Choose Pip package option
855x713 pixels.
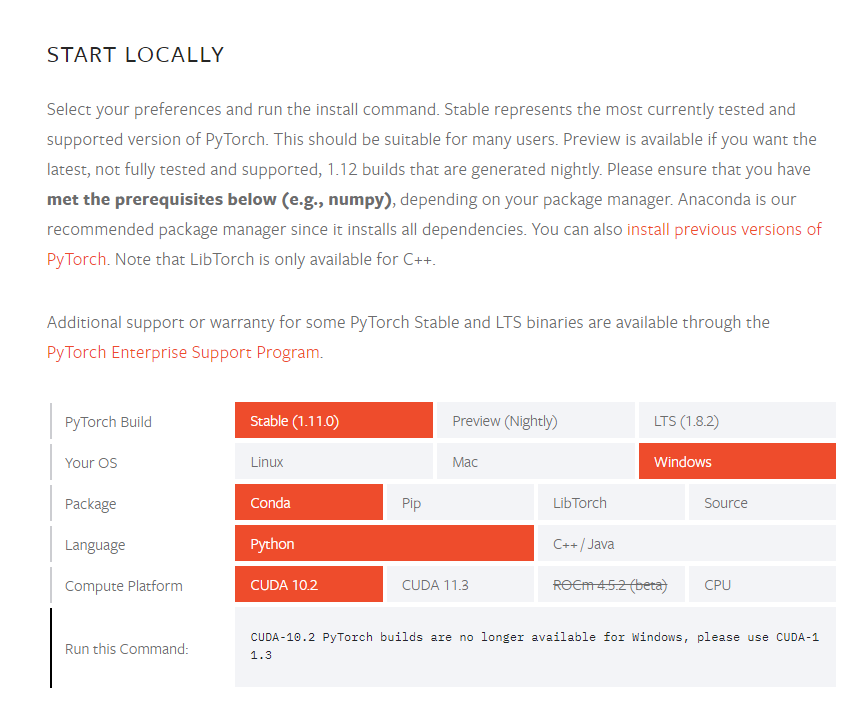pyautogui.click(x=460, y=502)
